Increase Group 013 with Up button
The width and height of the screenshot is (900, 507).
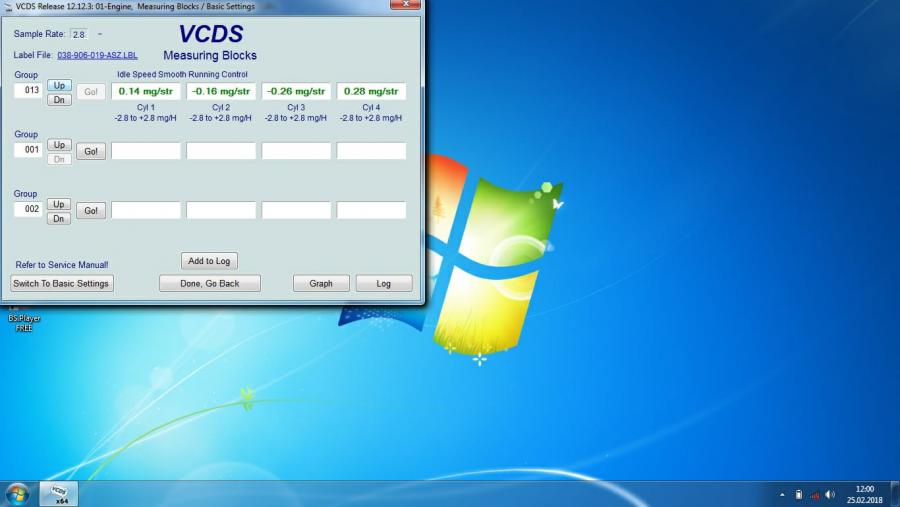point(59,85)
